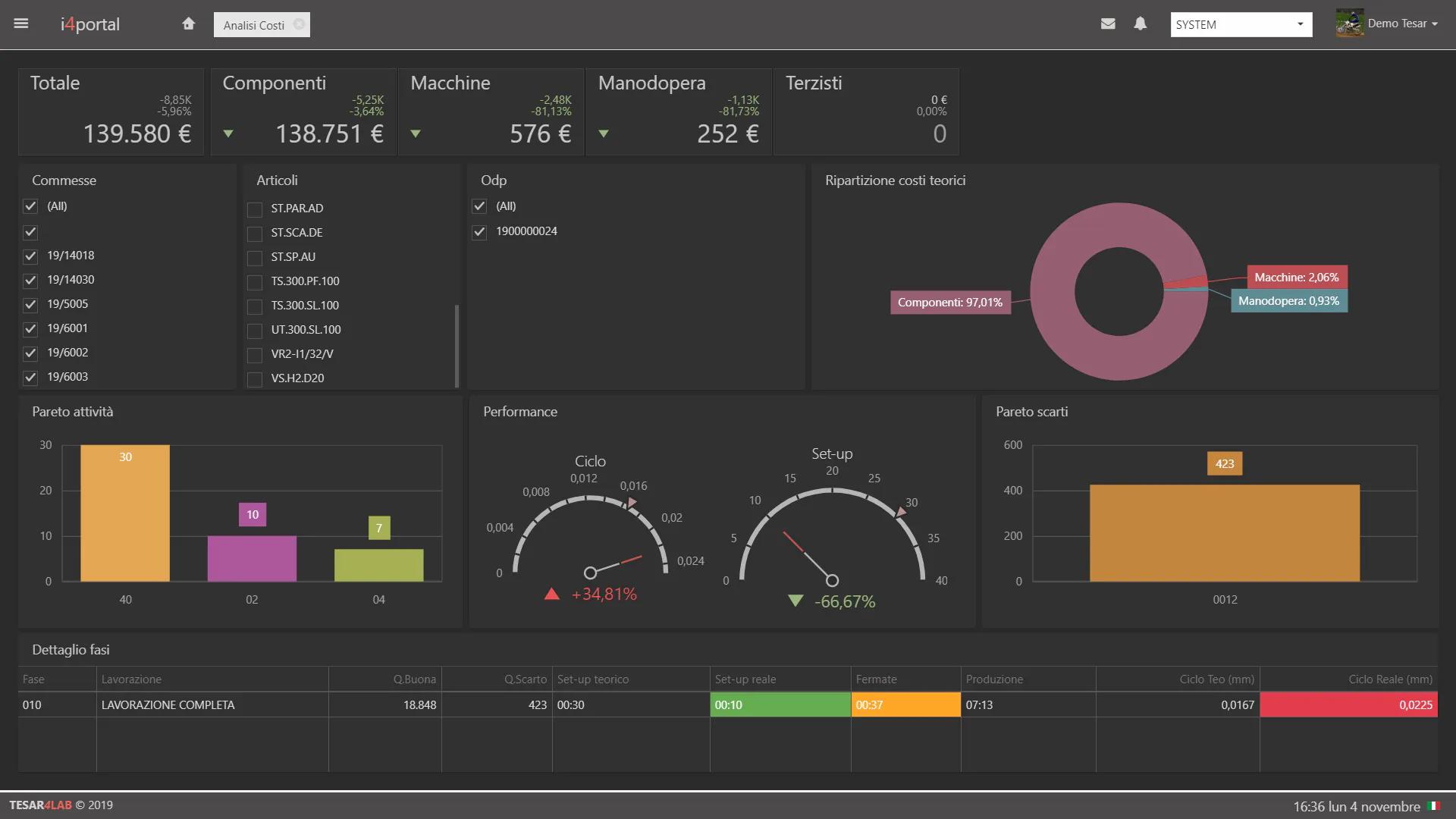Uncheck the 1900000024 Odp checkbox
The width and height of the screenshot is (1456, 819).
pos(479,232)
